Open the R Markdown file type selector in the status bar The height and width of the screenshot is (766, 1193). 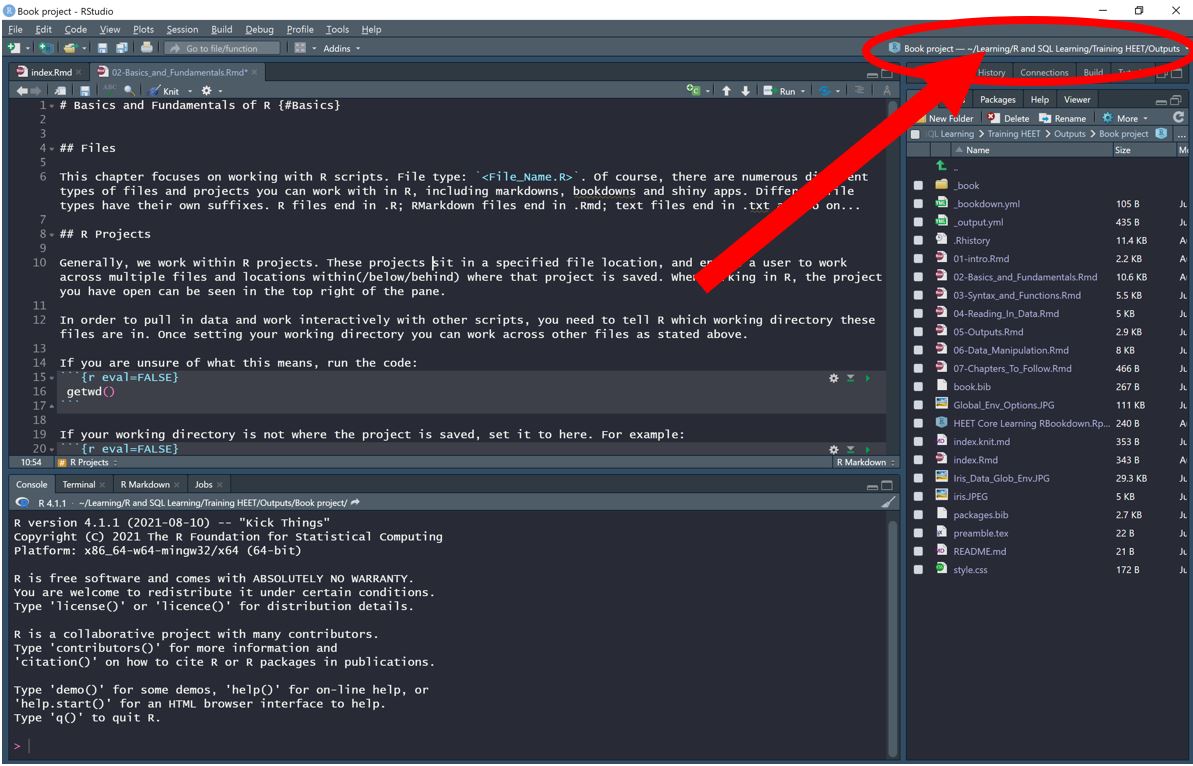coord(865,462)
